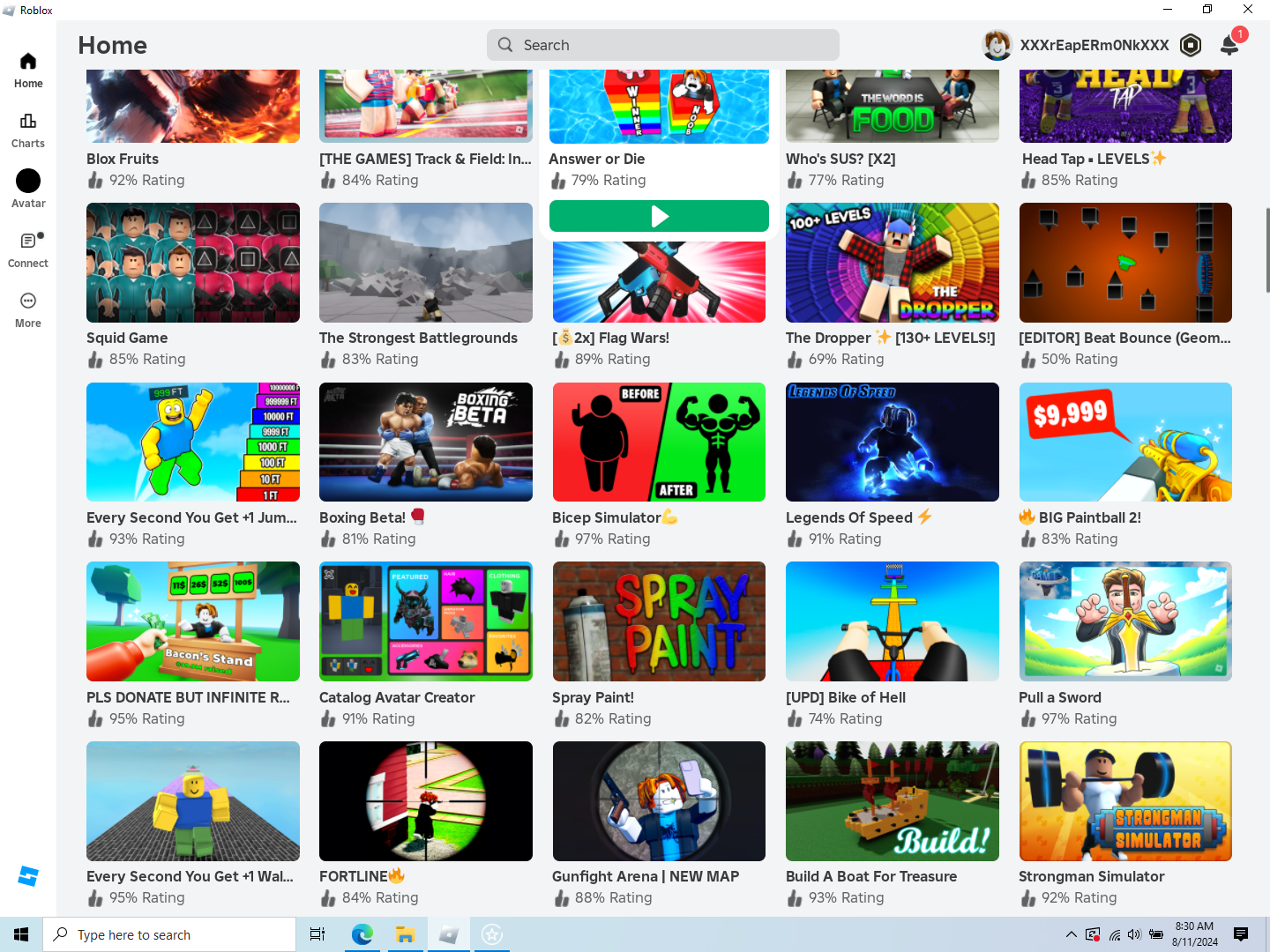Open the notifications bell
Screen dimensions: 1270x952
tap(1229, 45)
